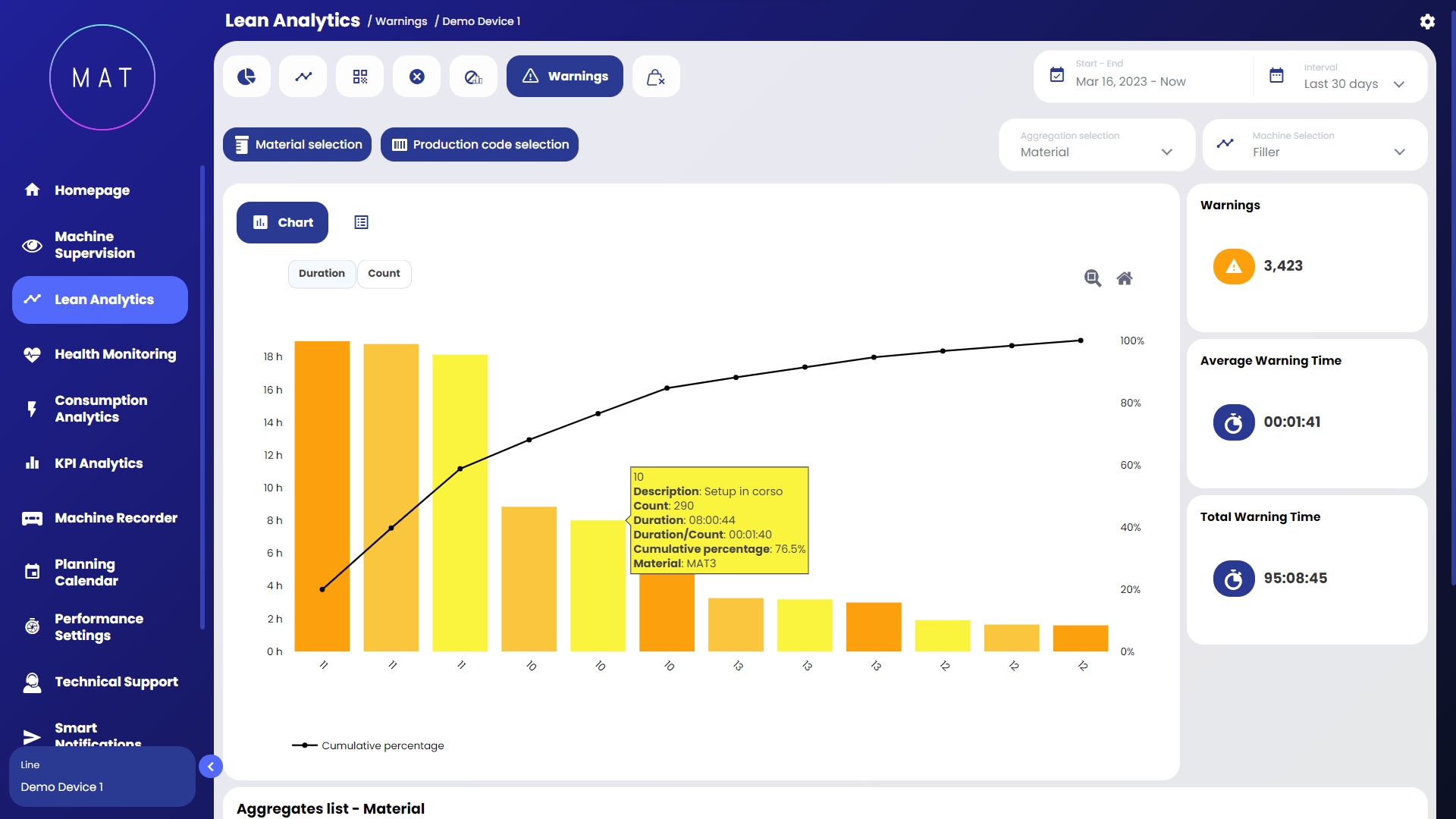Click the chart zoom magnifier icon
This screenshot has height=819, width=1456.
pyautogui.click(x=1092, y=278)
